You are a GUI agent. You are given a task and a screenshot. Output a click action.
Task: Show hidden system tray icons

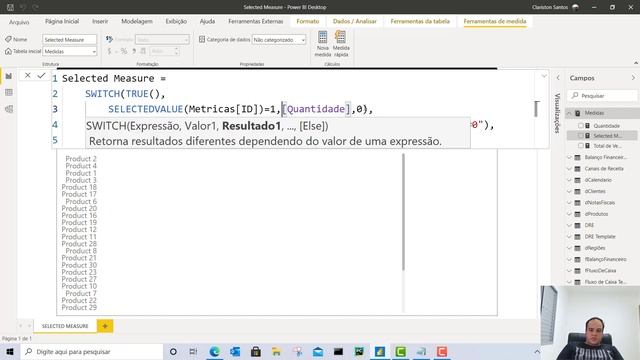[x=537, y=351]
